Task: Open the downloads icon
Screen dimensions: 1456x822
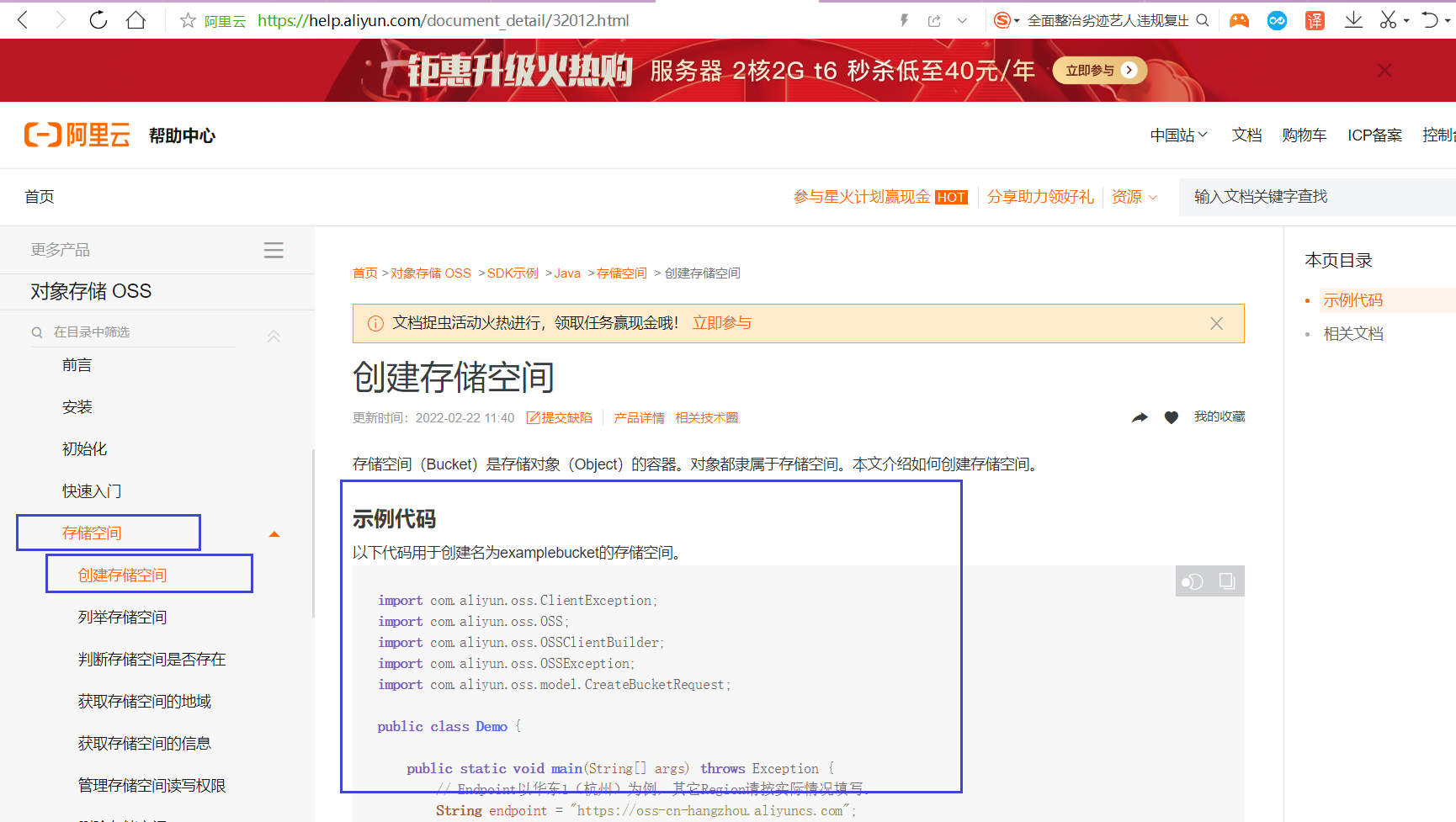Action: click(x=1353, y=20)
